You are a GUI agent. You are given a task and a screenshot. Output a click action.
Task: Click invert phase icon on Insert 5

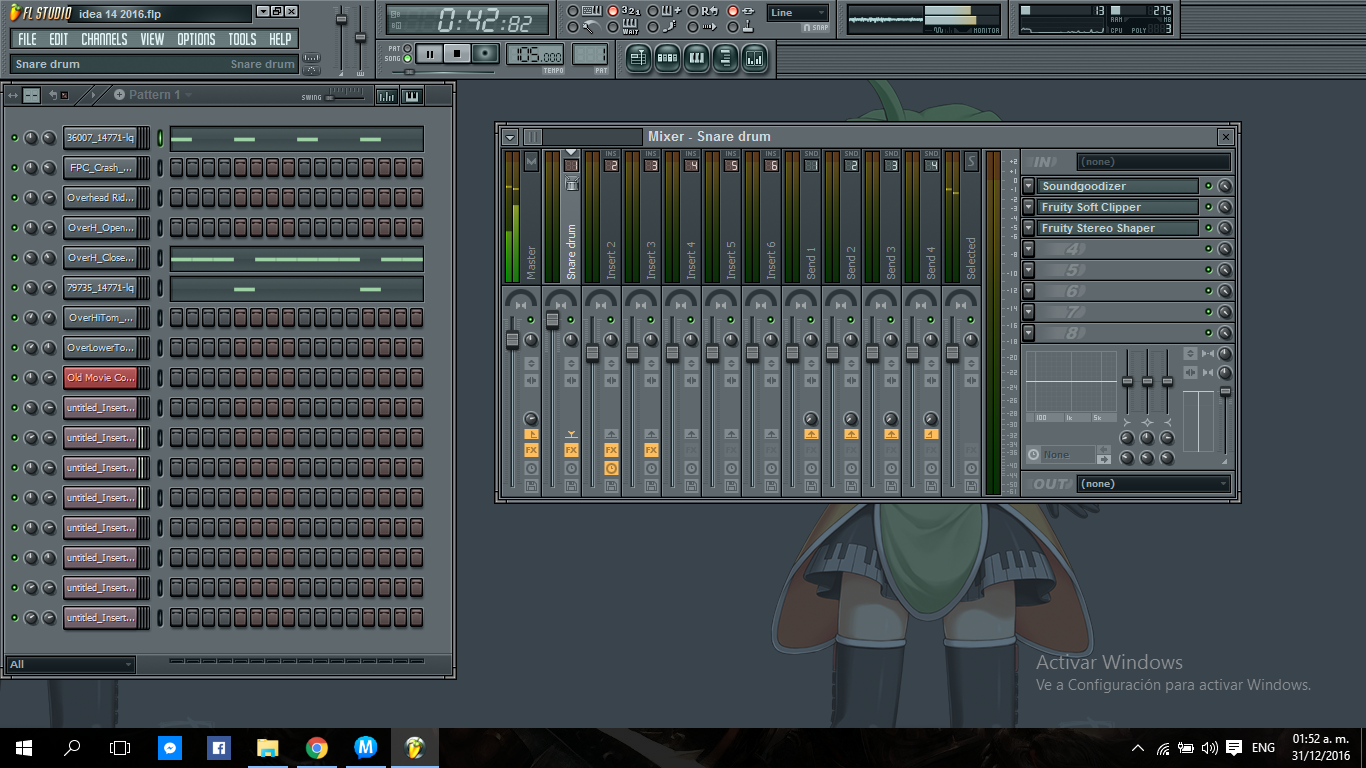tap(731, 363)
